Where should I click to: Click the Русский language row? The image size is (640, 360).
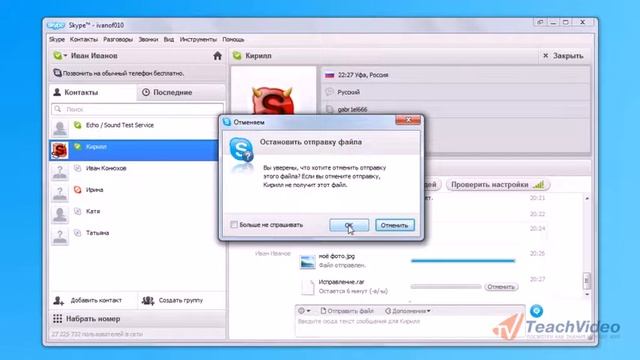[455, 92]
